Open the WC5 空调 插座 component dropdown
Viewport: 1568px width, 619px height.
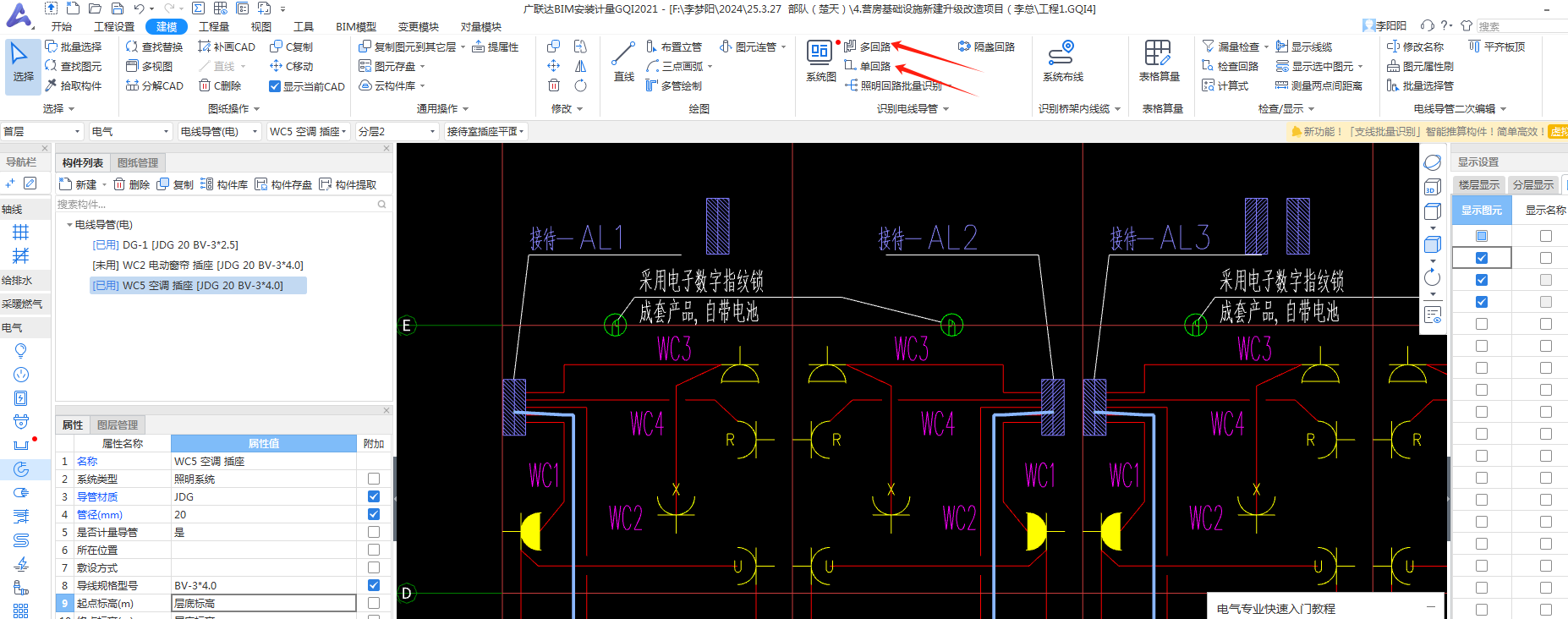[309, 131]
